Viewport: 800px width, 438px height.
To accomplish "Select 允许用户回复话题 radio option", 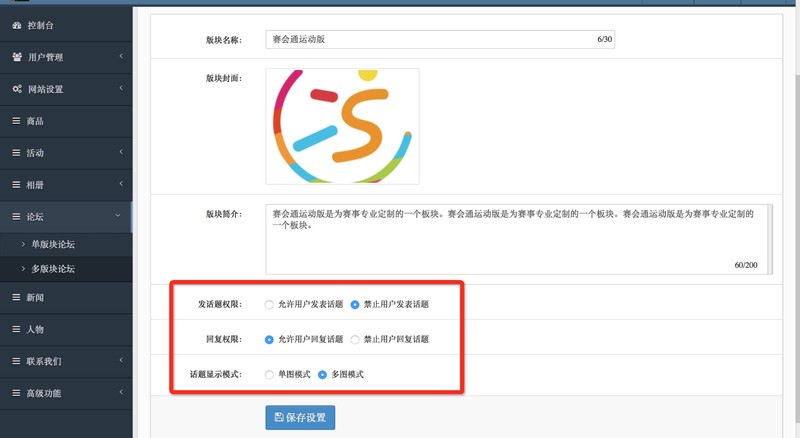I will [269, 339].
